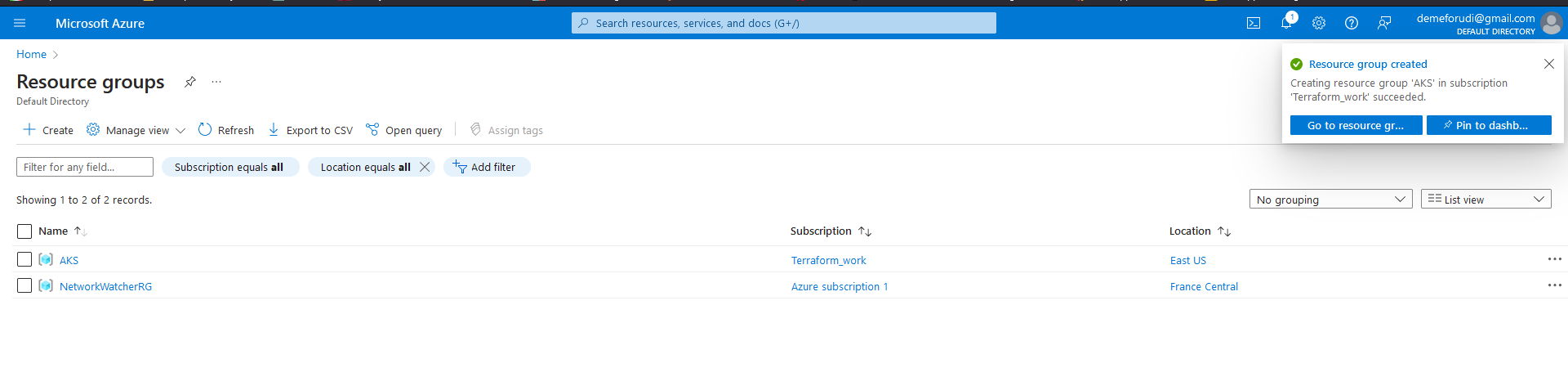The width and height of the screenshot is (1568, 368).
Task: Open portal settings gear
Action: click(1319, 23)
